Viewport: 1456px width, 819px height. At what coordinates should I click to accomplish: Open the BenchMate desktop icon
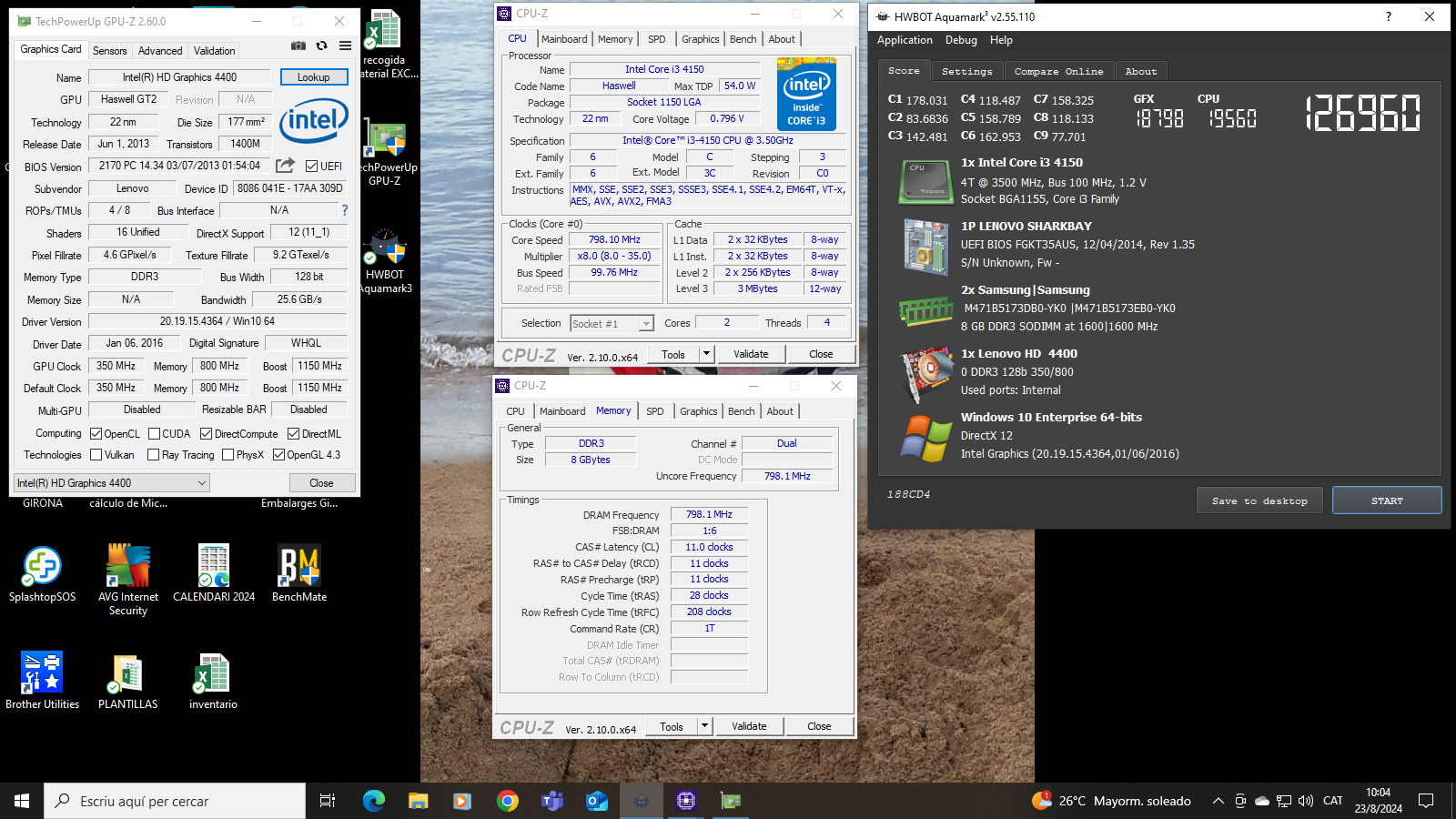pyautogui.click(x=299, y=573)
